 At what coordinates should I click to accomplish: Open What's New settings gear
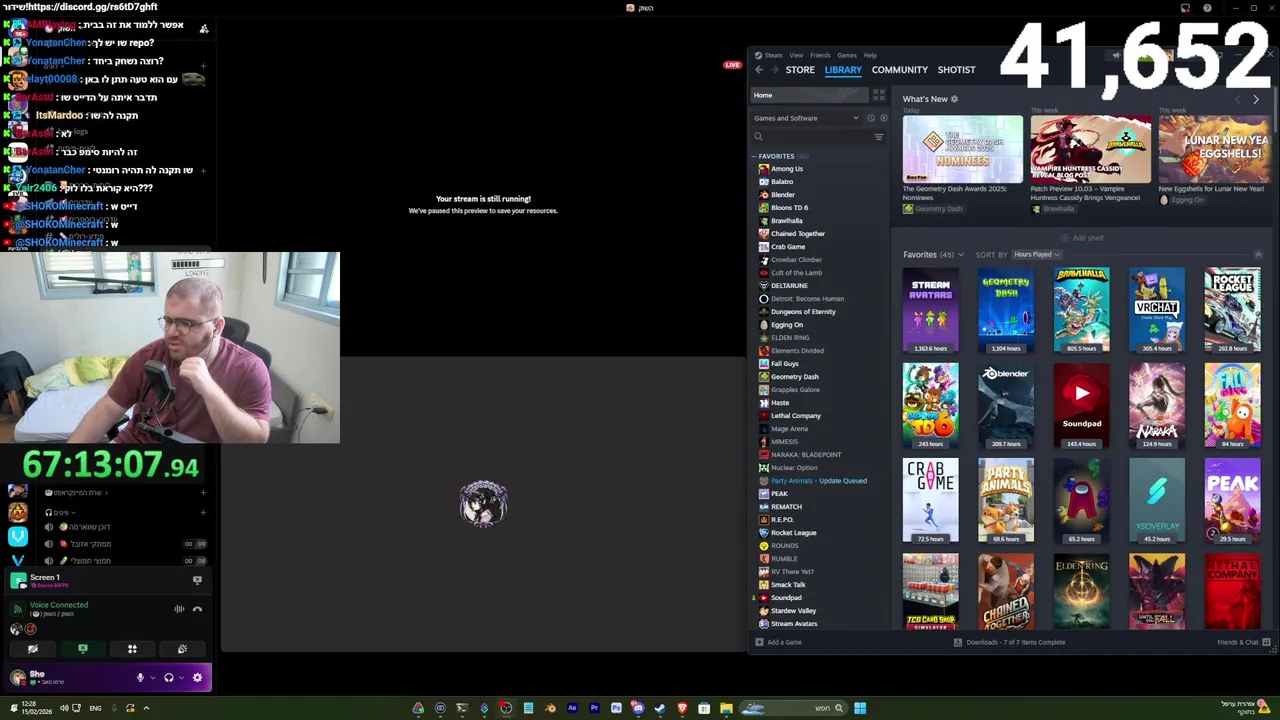(954, 99)
